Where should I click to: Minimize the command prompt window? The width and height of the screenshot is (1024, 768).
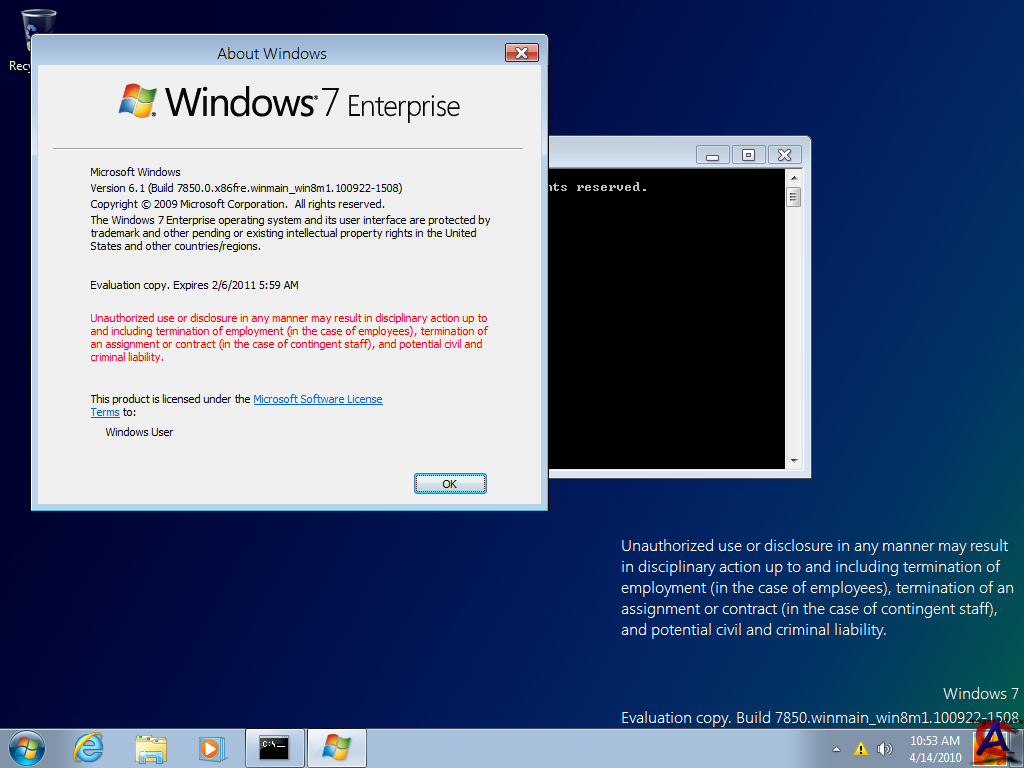(712, 155)
